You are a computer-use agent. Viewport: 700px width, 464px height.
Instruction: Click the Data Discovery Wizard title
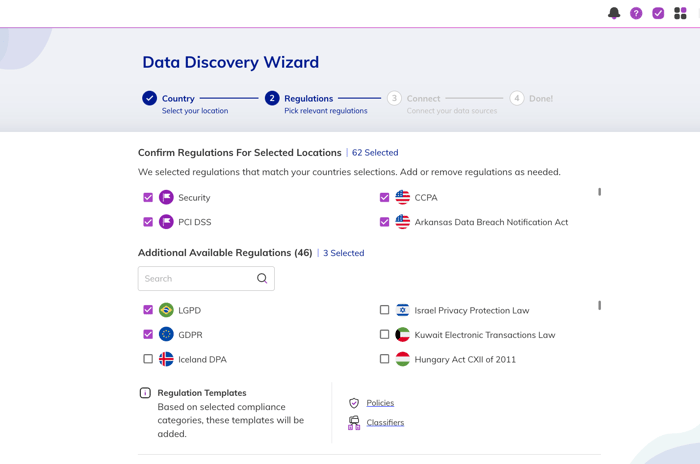tap(230, 62)
